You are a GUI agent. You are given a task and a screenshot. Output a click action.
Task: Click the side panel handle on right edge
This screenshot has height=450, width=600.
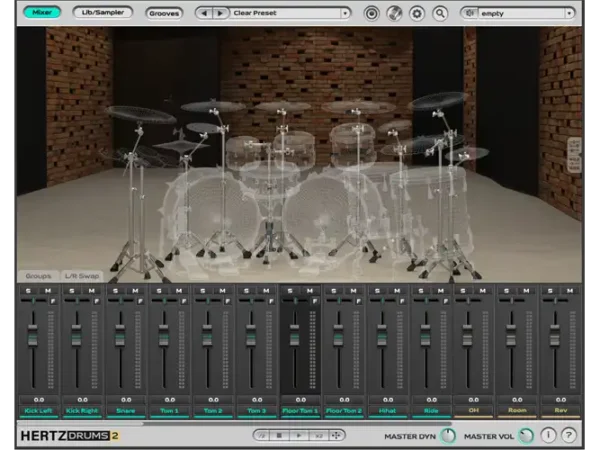574,155
